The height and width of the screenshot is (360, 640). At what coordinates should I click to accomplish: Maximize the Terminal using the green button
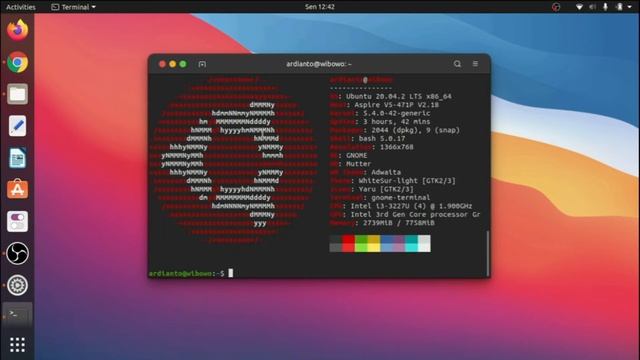click(183, 64)
